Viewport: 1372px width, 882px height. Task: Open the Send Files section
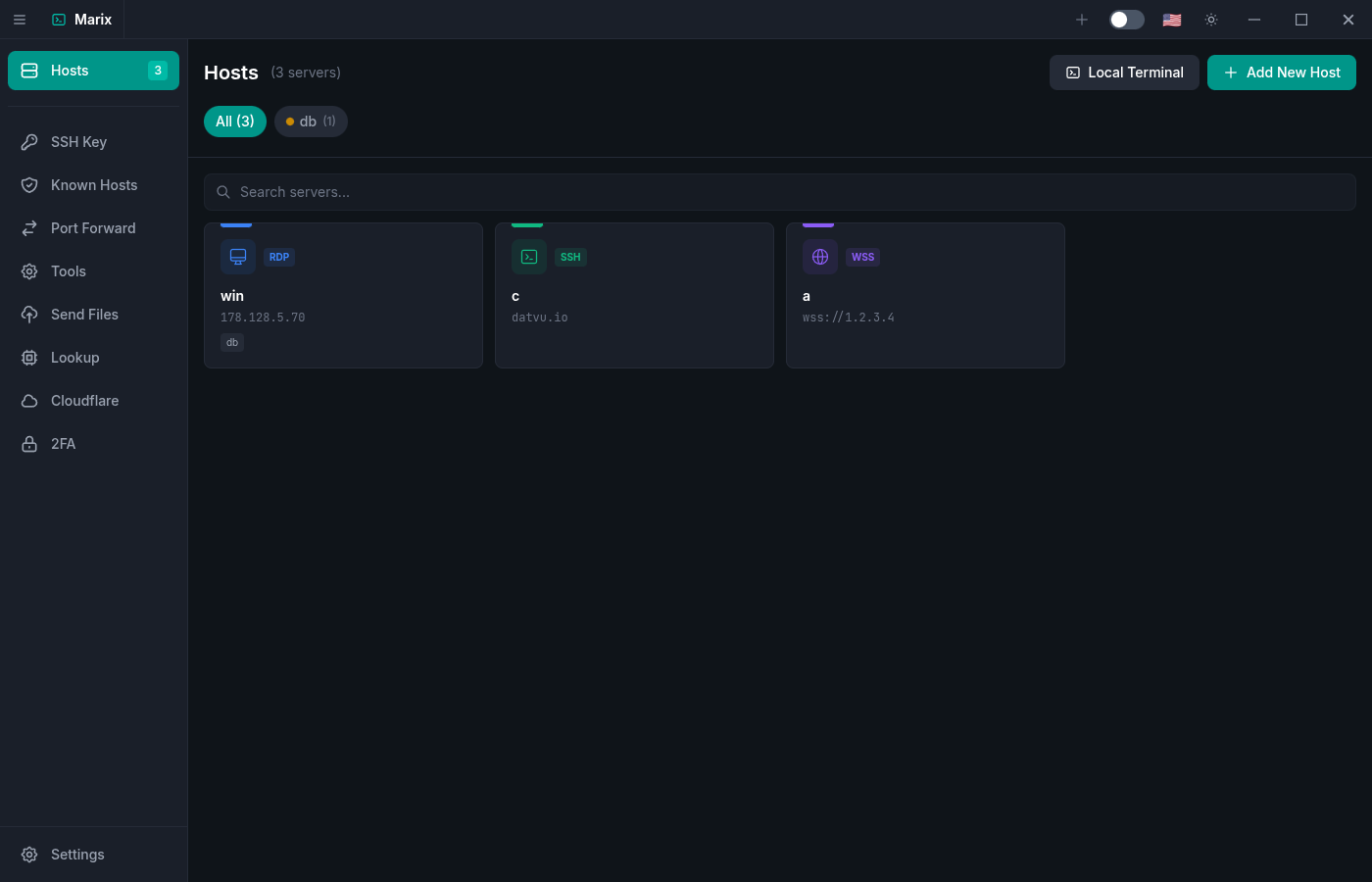point(84,314)
